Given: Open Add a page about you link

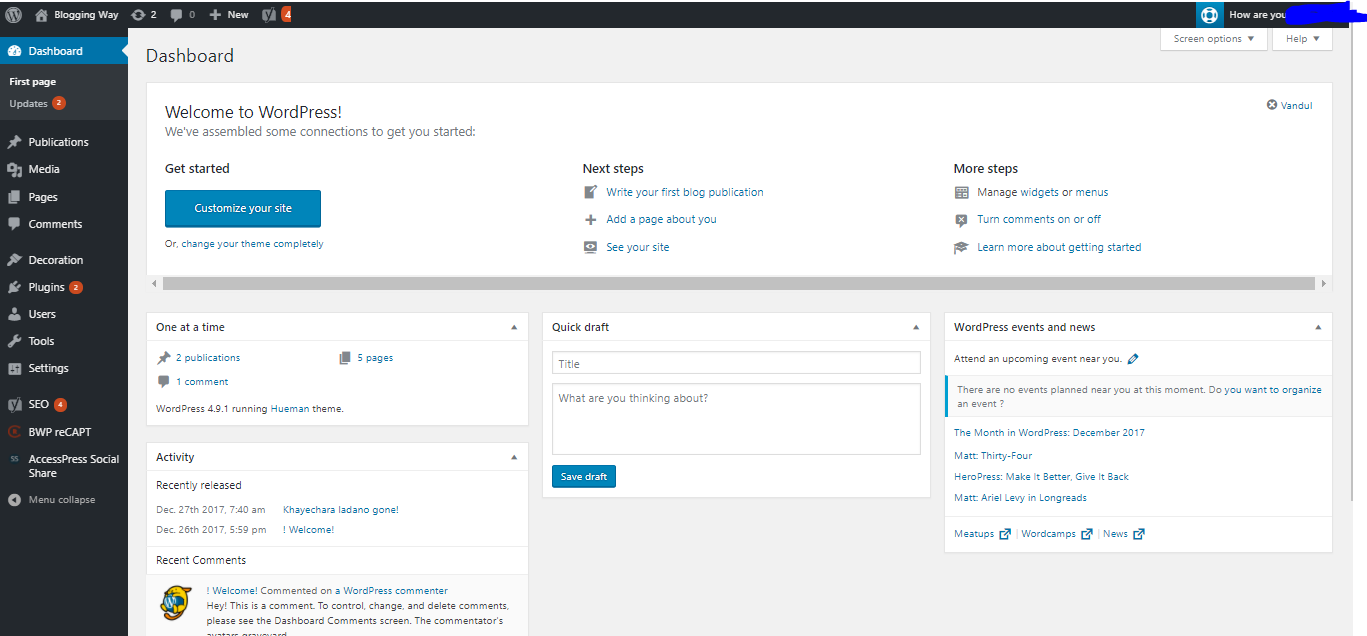Looking at the screenshot, I should point(661,219).
